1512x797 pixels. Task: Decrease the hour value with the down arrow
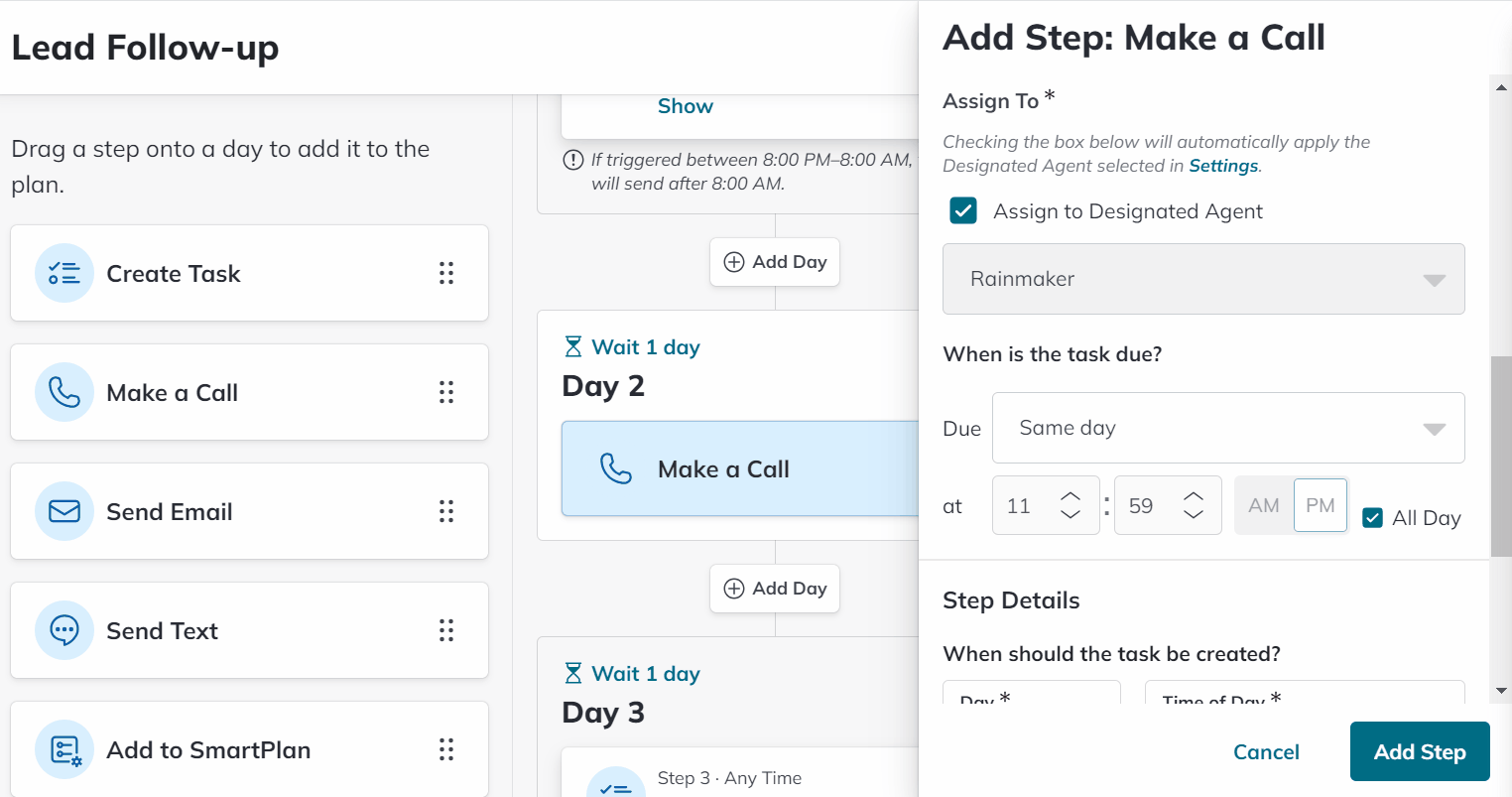[1071, 514]
